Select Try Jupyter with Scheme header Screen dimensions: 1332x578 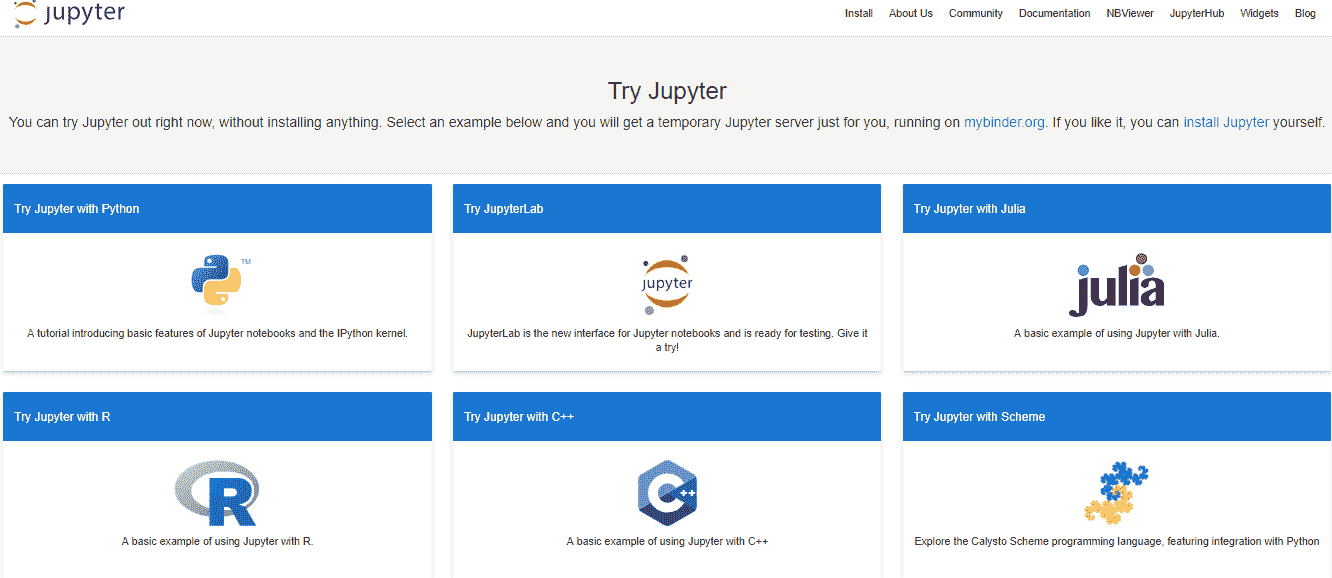[979, 417]
